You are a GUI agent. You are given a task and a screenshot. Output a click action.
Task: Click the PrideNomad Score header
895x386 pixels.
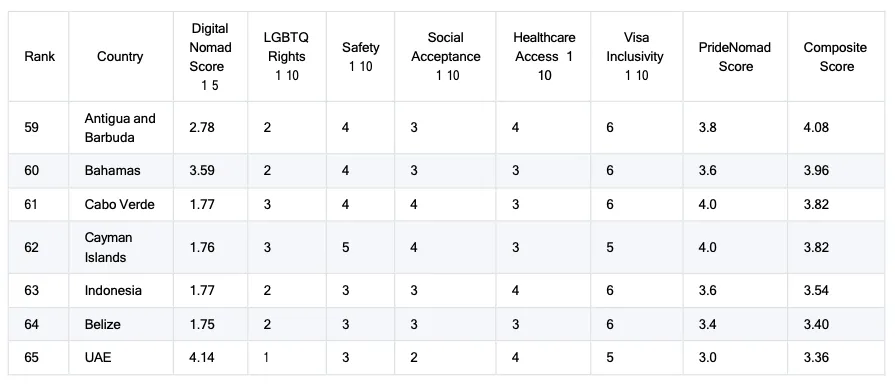pos(735,57)
